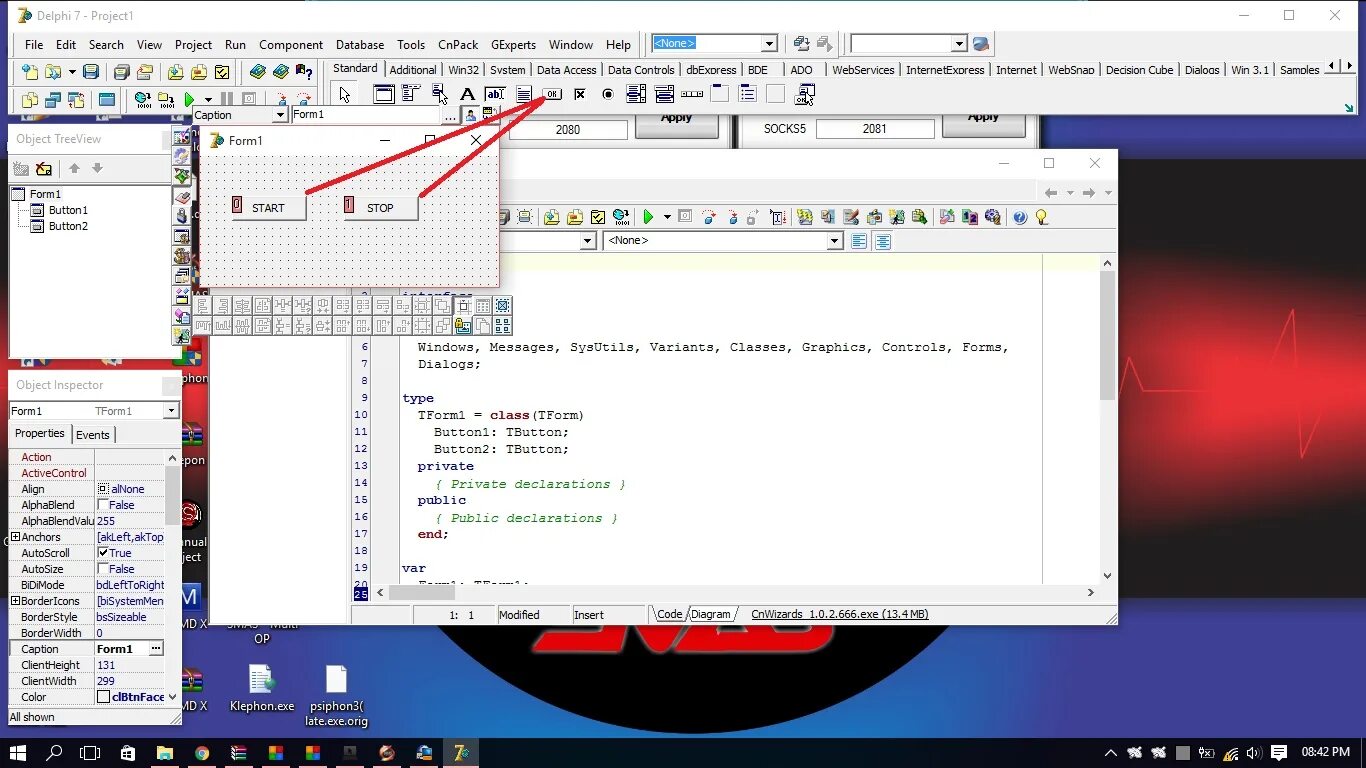Pick the Edit component from Standard palette
The height and width of the screenshot is (768, 1366).
tap(495, 94)
